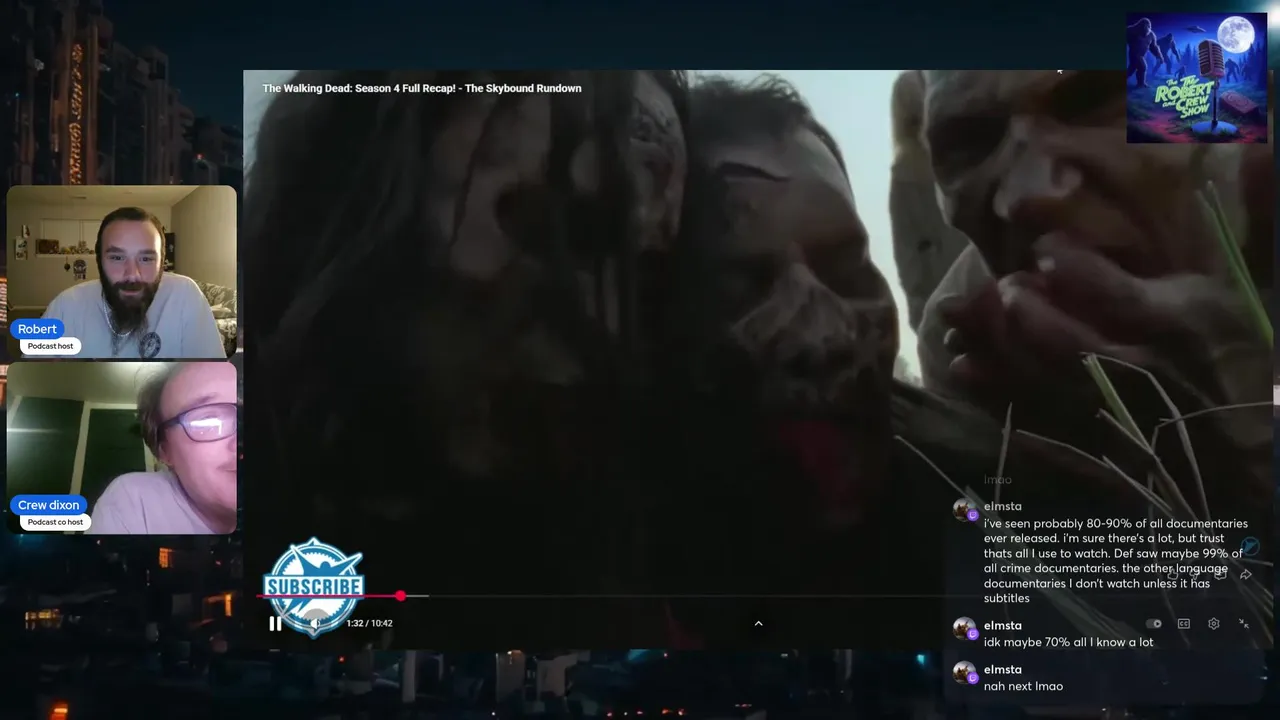
Task: Open the video title 'The Walking Dead: Season 4 Full Recap'
Action: coord(422,88)
